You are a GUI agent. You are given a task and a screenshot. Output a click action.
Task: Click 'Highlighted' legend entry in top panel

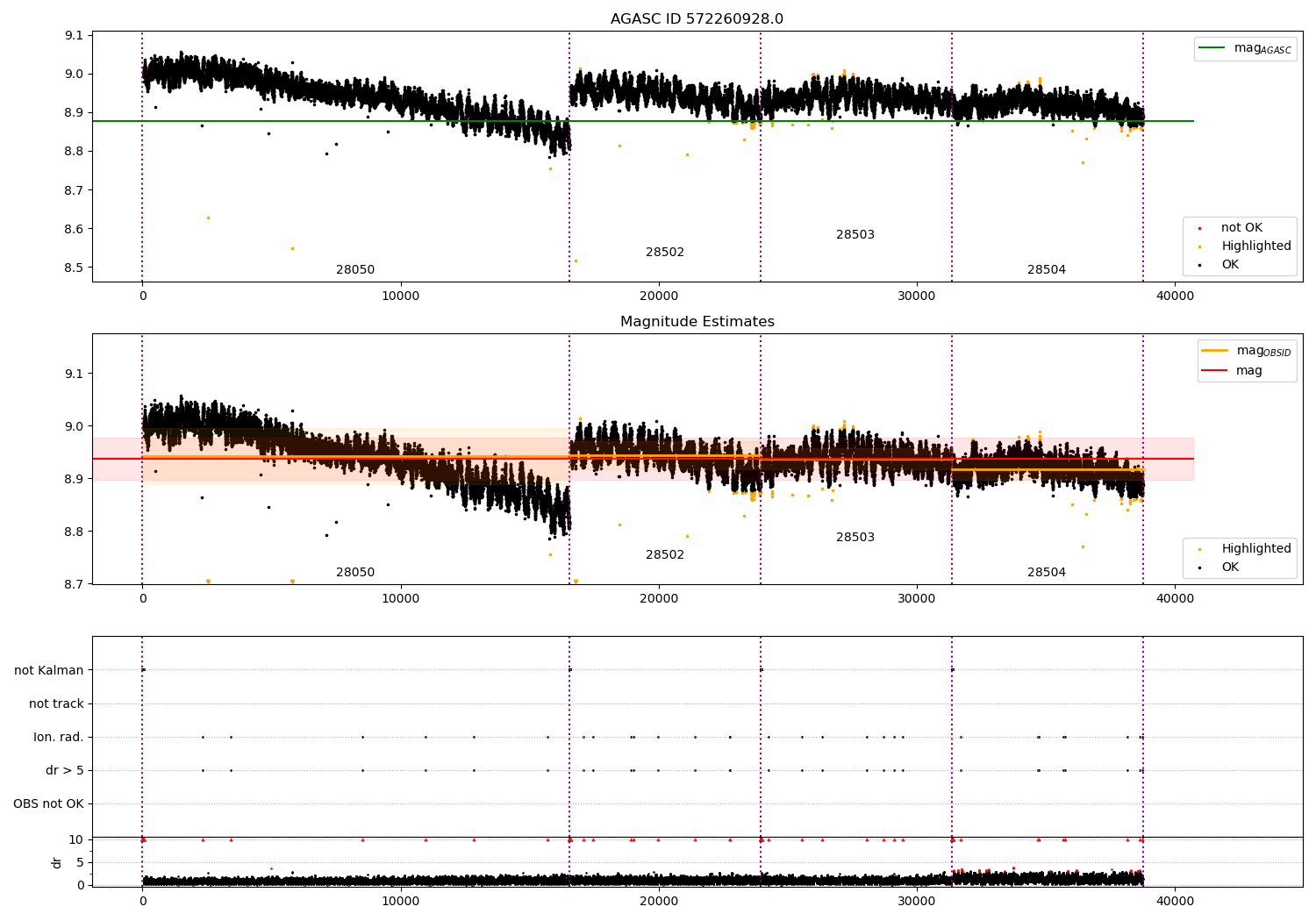[1255, 246]
